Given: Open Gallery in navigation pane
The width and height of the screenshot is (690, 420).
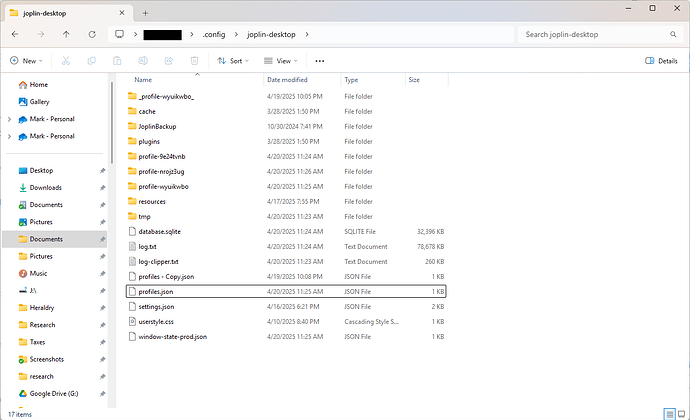Looking at the screenshot, I should pos(40,102).
